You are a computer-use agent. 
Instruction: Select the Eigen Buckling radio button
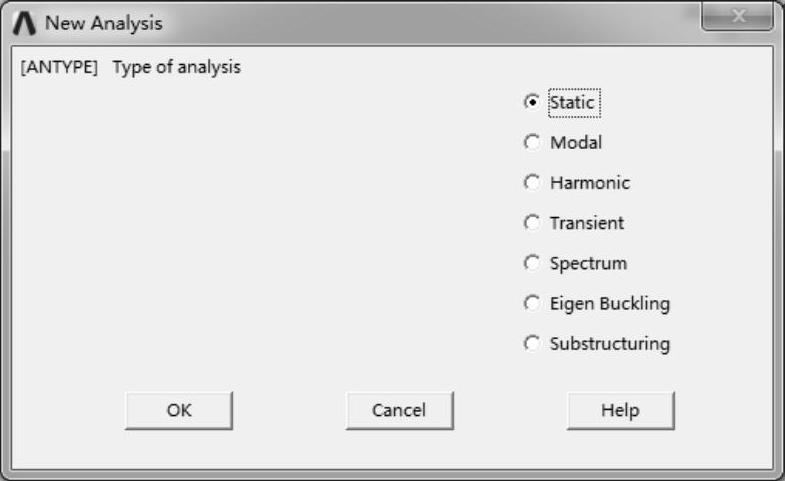pyautogui.click(x=531, y=304)
